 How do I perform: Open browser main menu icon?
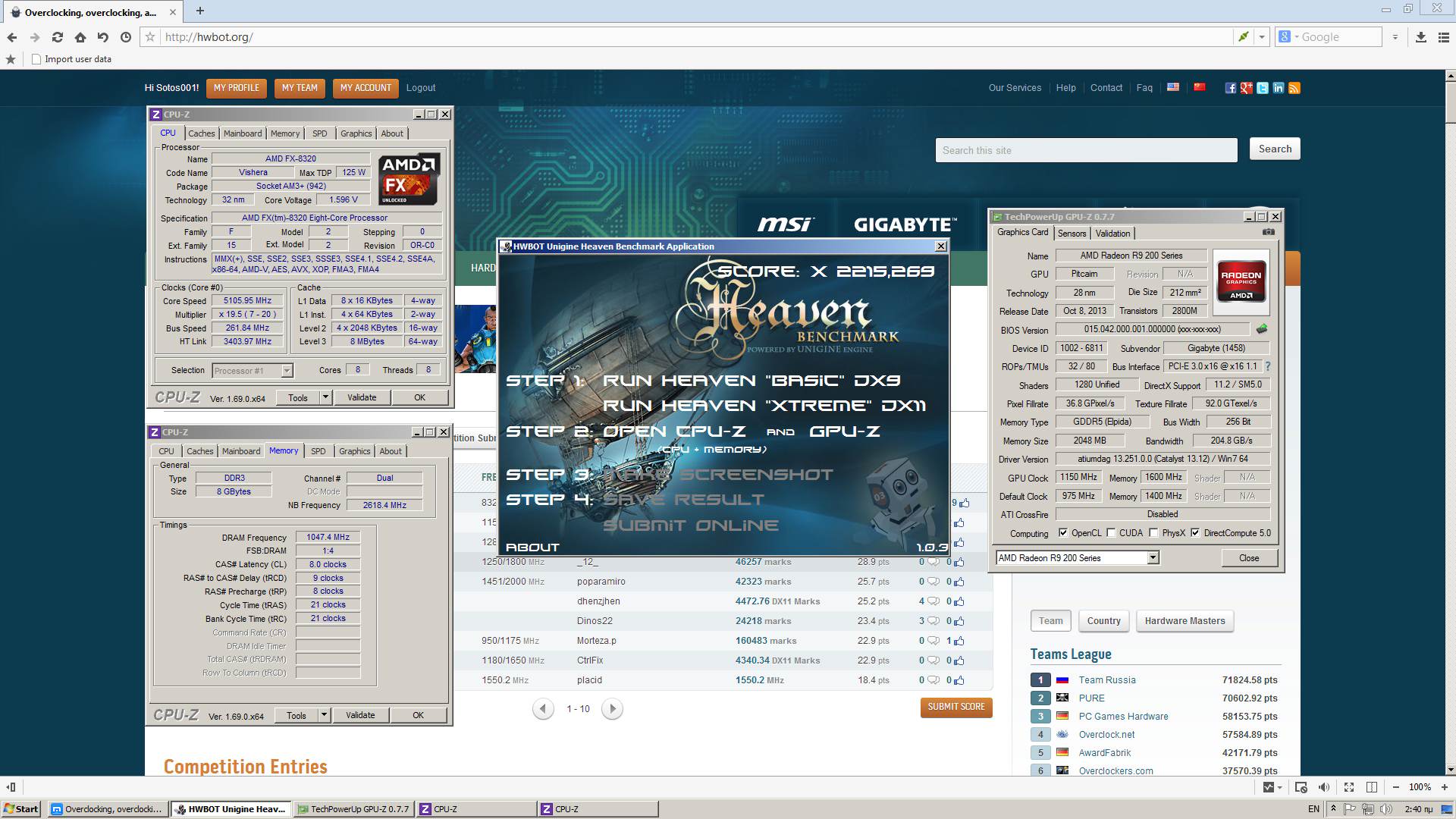[1442, 37]
